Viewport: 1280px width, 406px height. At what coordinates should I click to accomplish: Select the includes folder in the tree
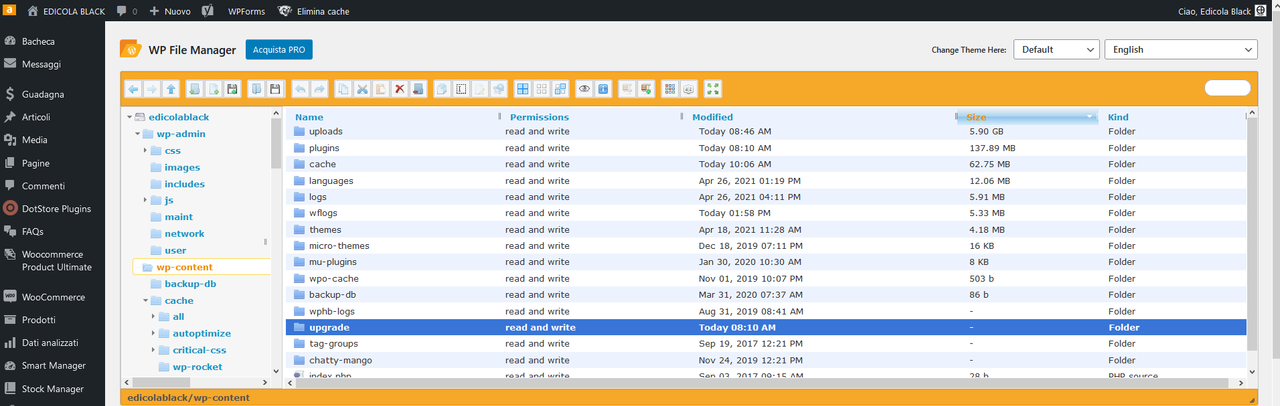[x=184, y=184]
